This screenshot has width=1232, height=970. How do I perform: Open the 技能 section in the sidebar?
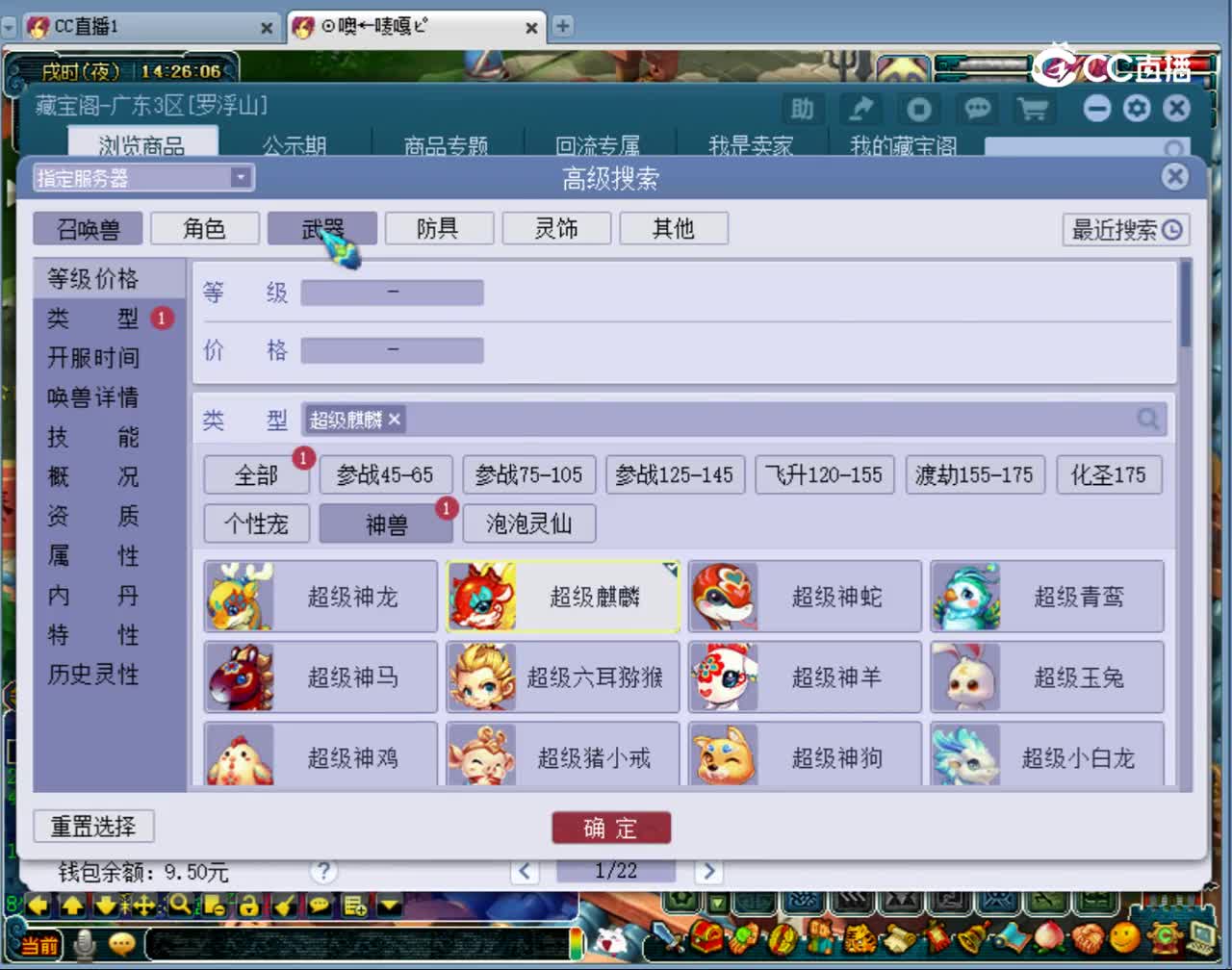[x=93, y=438]
